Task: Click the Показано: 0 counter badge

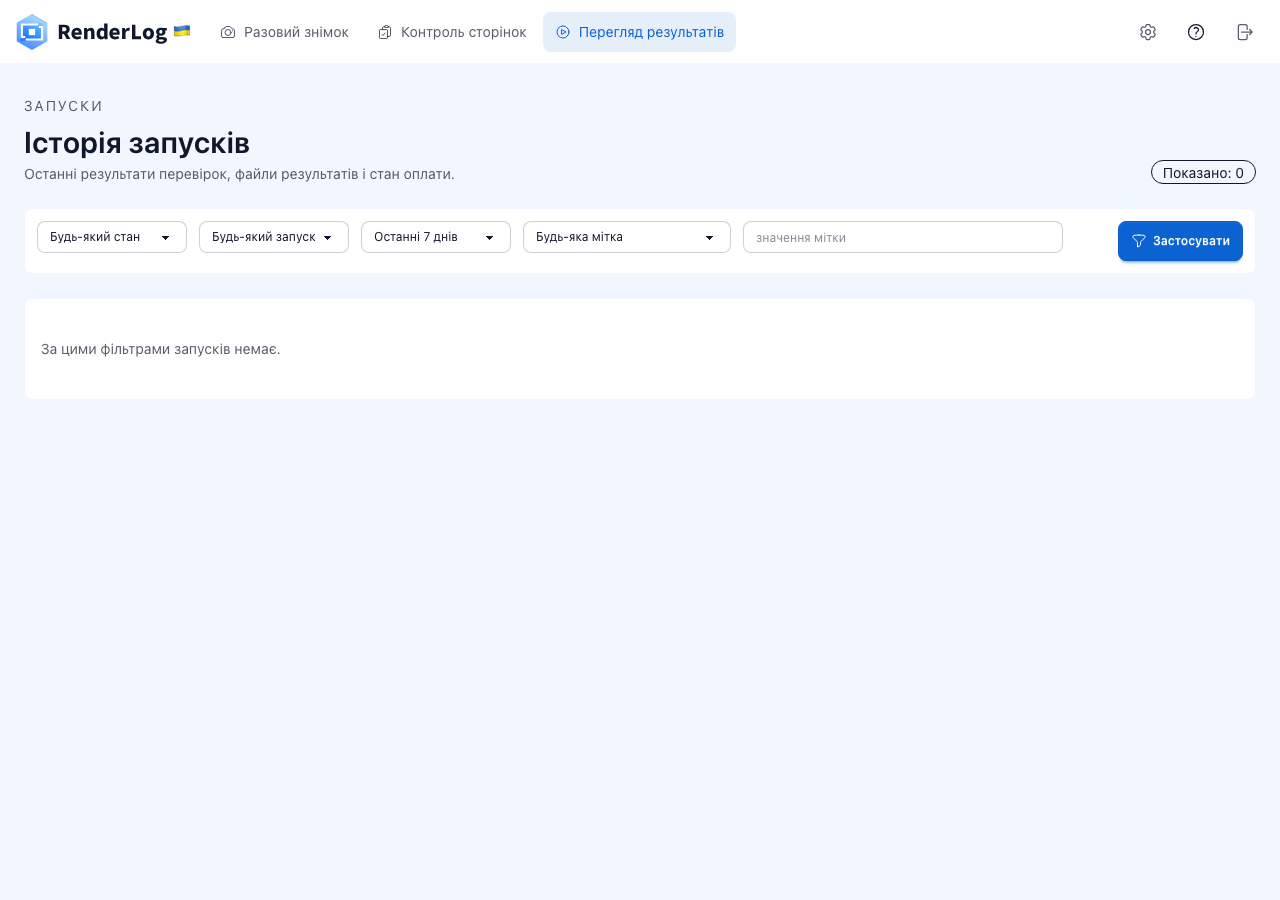Action: pyautogui.click(x=1203, y=172)
